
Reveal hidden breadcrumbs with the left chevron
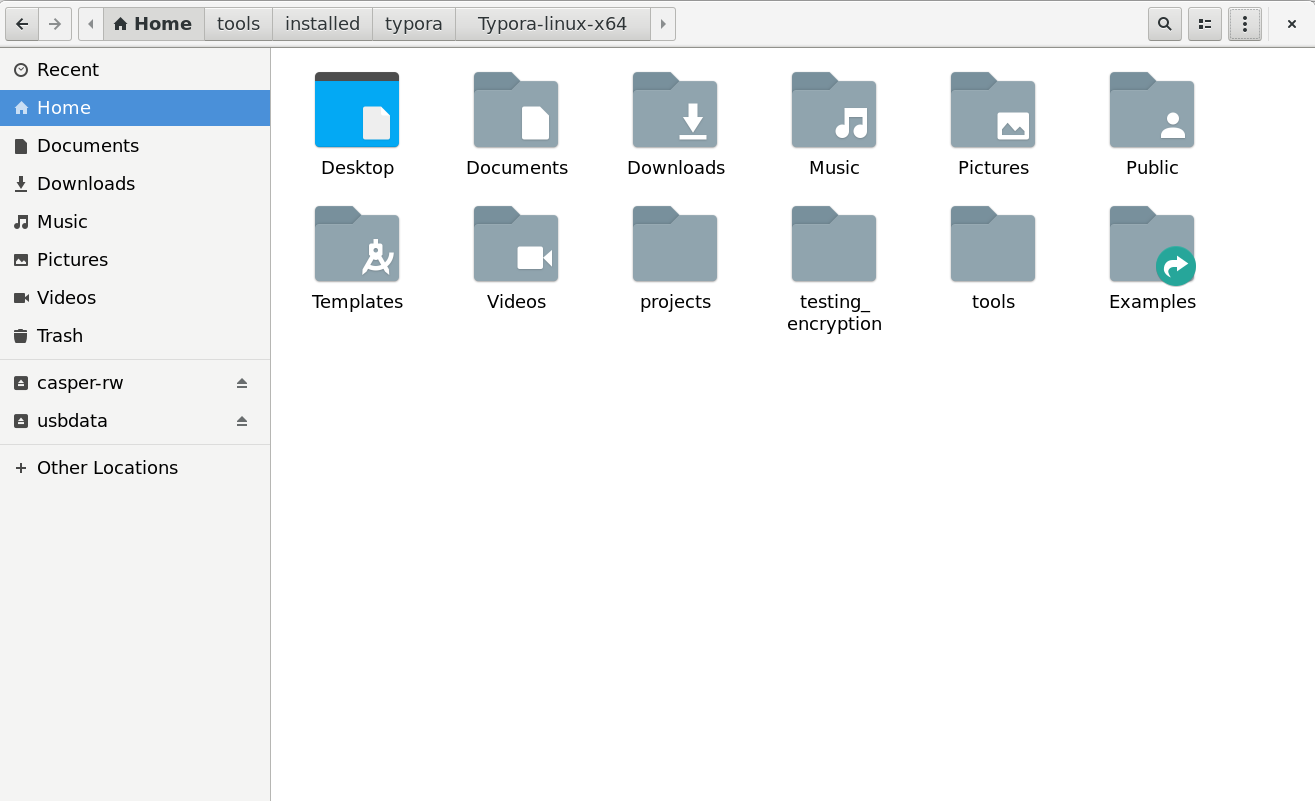click(x=90, y=23)
